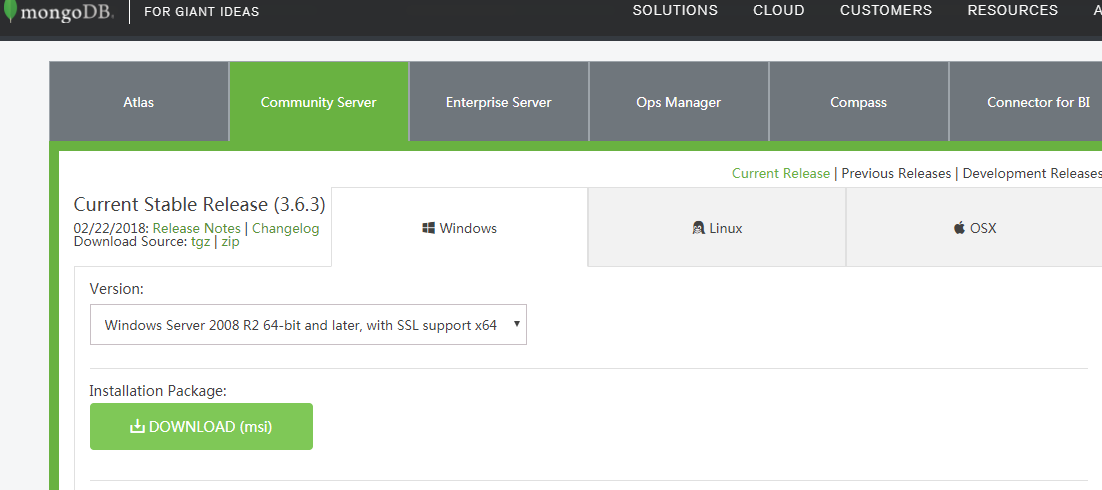Open the Version dropdown arrow

coord(517,324)
